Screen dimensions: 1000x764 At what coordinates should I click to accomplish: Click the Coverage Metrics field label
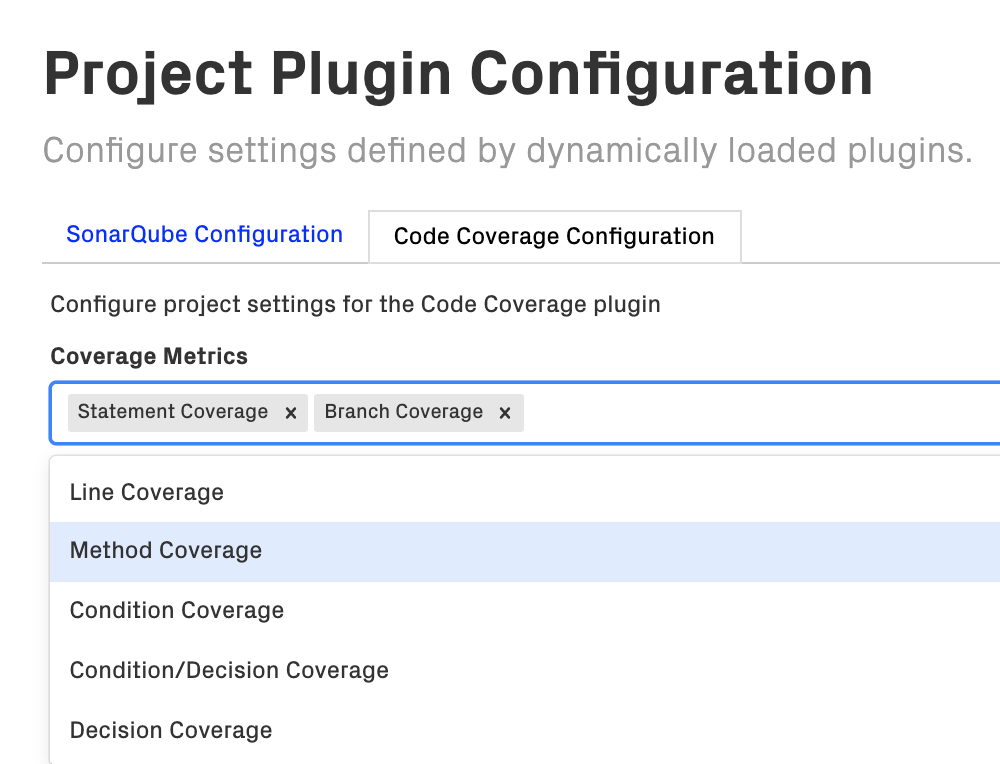(x=149, y=357)
